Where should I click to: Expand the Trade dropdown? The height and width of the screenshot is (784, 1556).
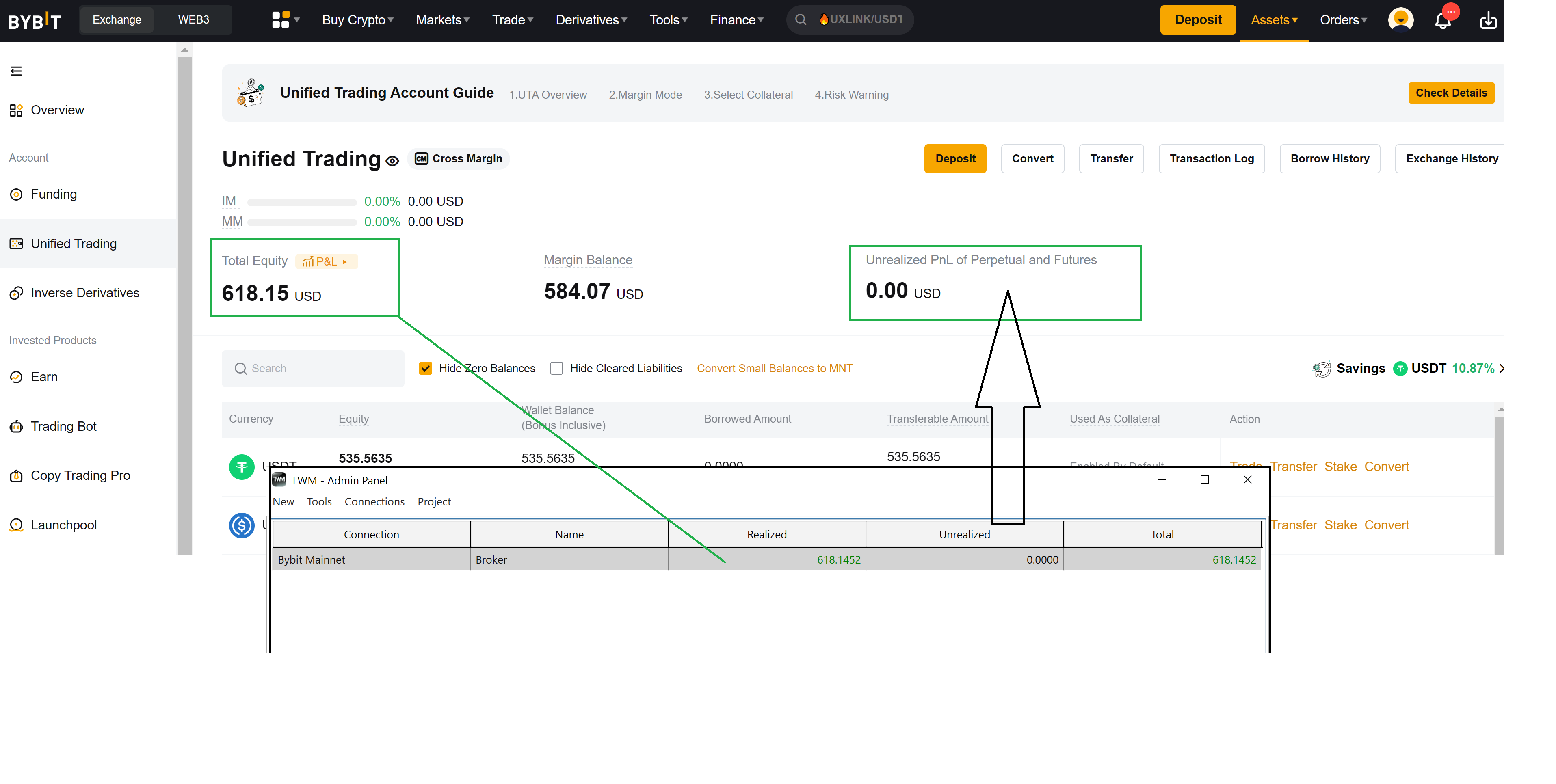[x=513, y=20]
